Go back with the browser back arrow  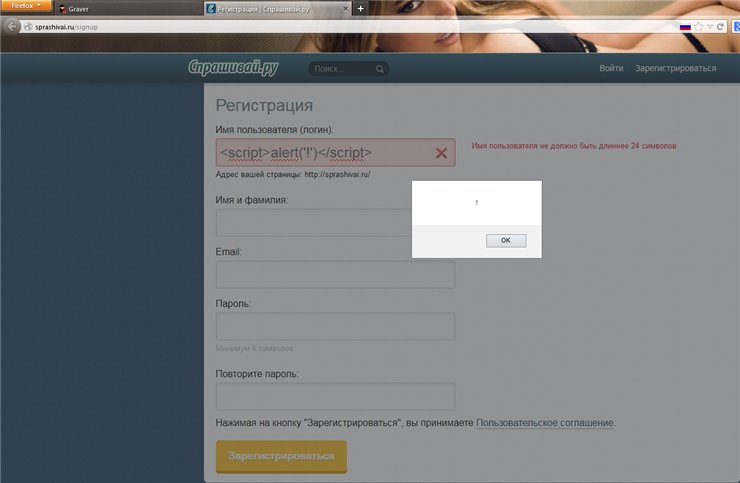[13, 26]
